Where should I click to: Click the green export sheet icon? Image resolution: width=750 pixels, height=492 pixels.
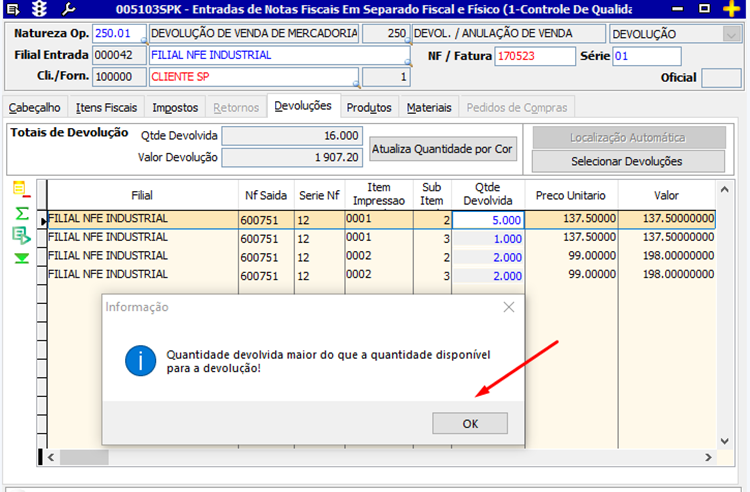(22, 235)
